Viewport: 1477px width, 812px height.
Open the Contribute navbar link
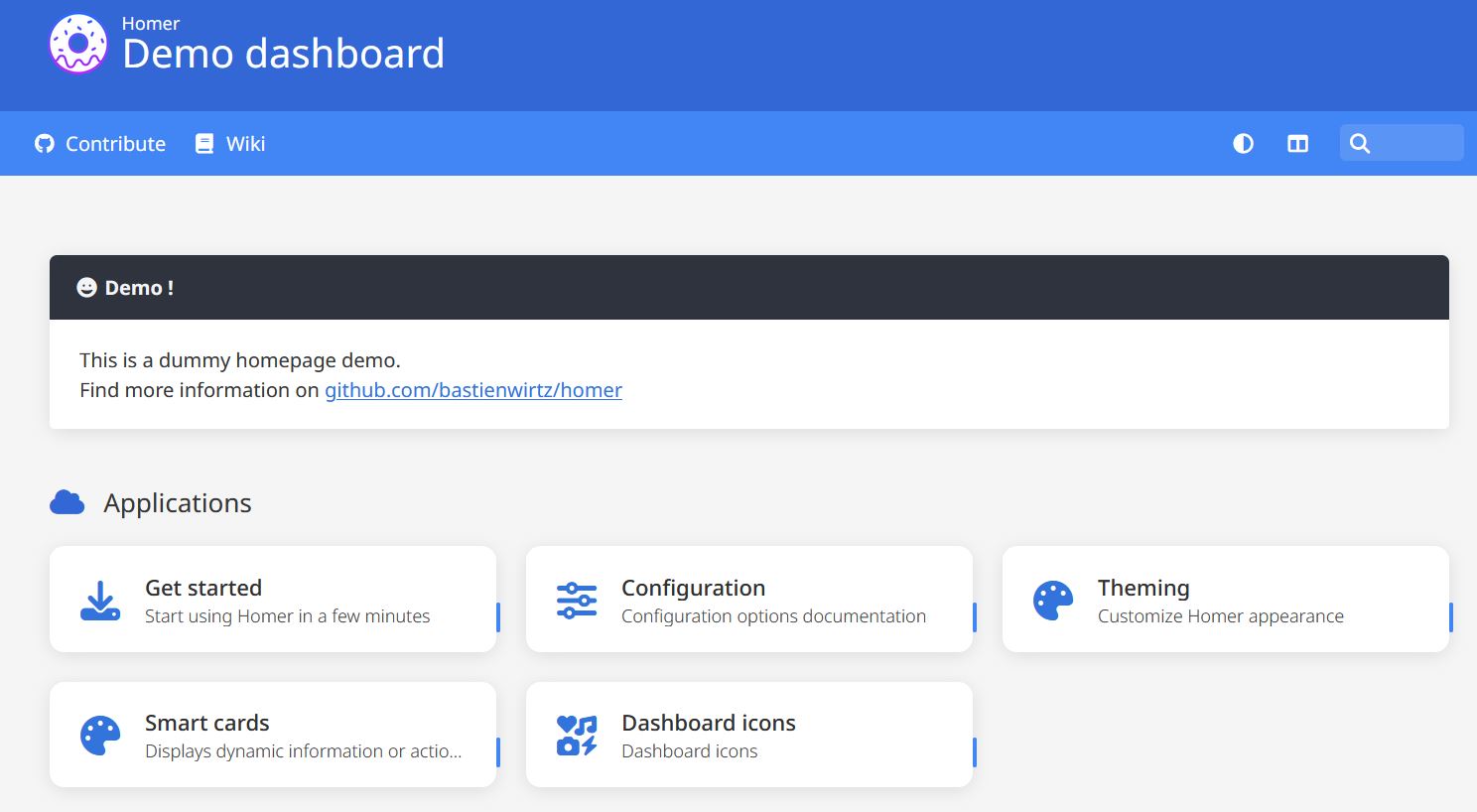click(115, 144)
